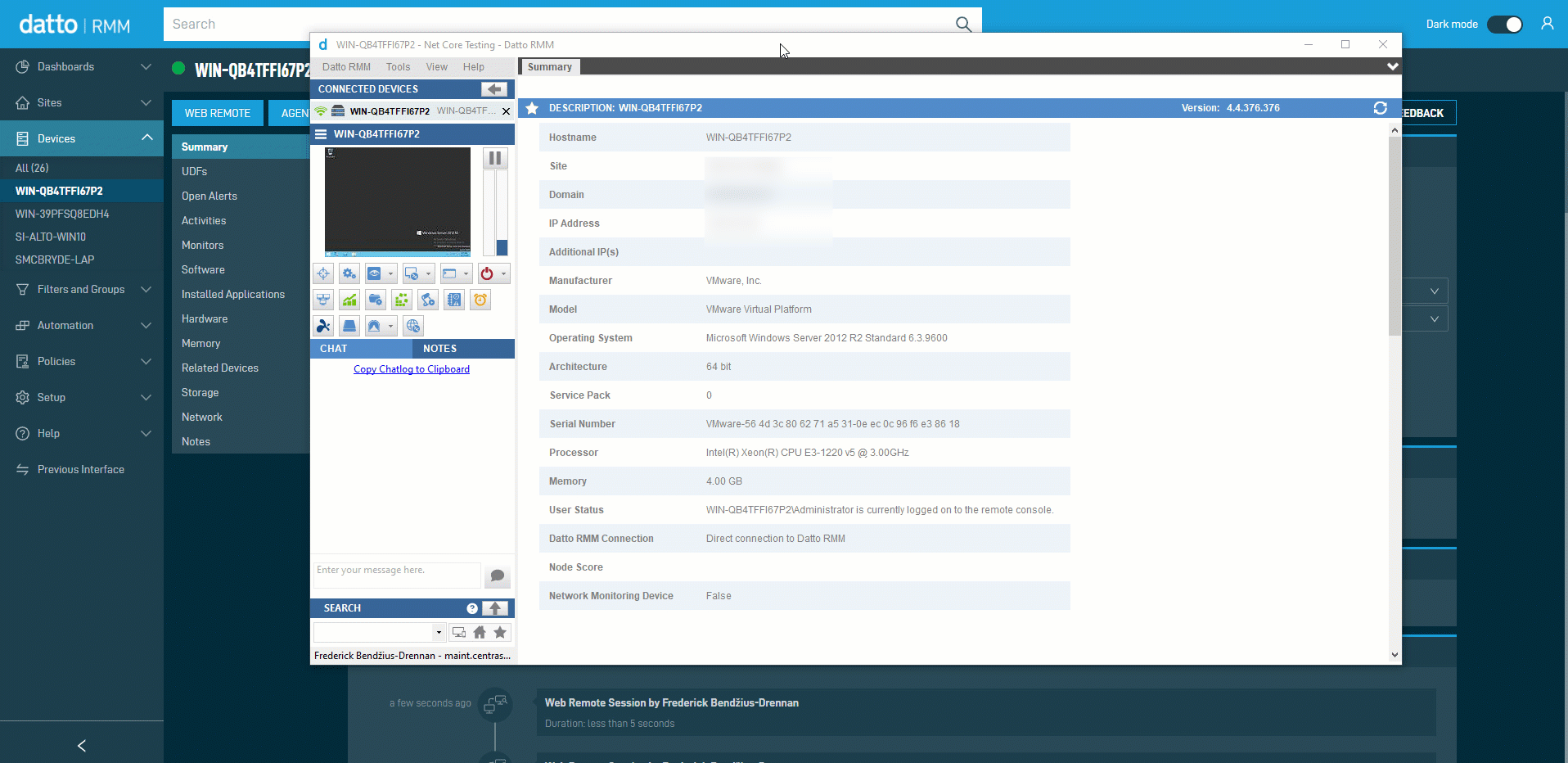Click the devices filter icon in search bar
Screen dimensions: 1568x763
(x=459, y=633)
